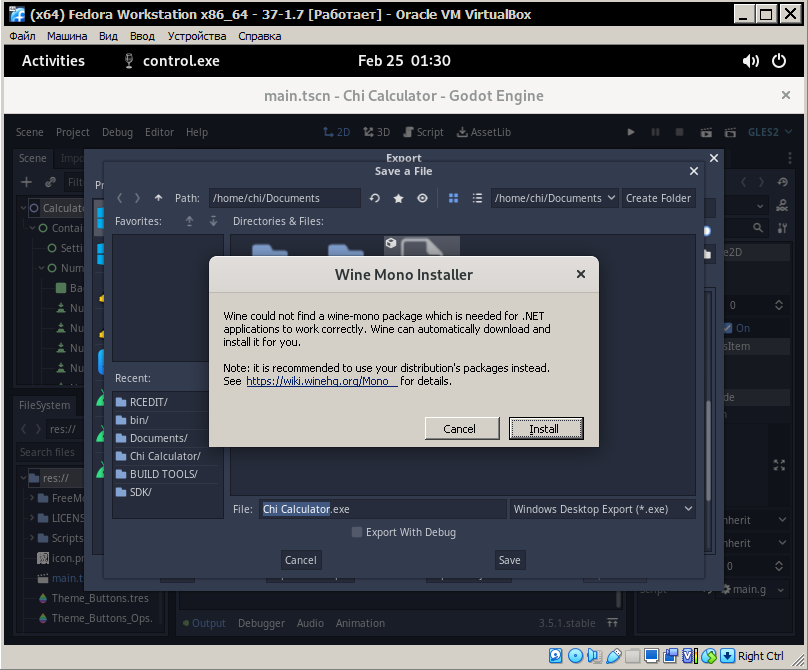Click the inspector filter search magnifier
This screenshot has width=808, height=670.
tap(758, 227)
